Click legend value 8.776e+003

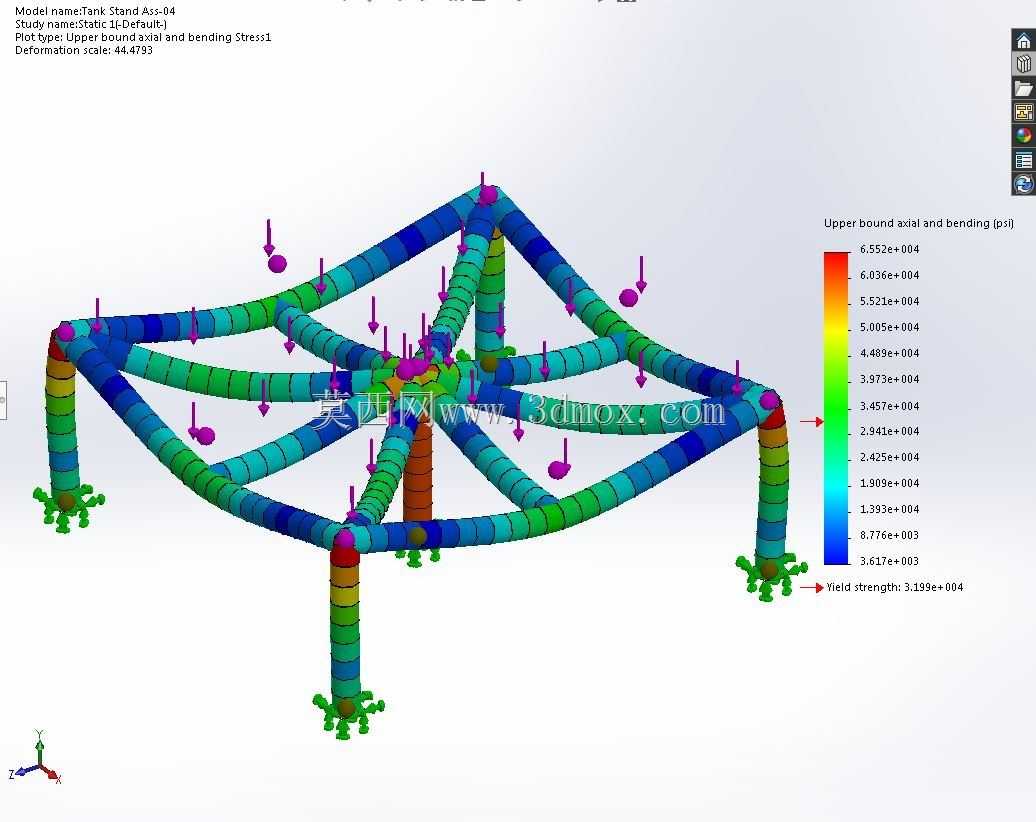pos(889,535)
